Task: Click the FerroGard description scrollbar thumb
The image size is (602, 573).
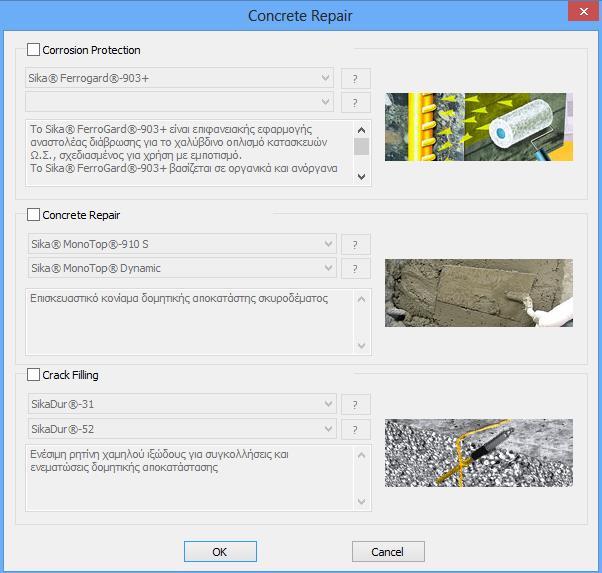Action: [x=361, y=146]
